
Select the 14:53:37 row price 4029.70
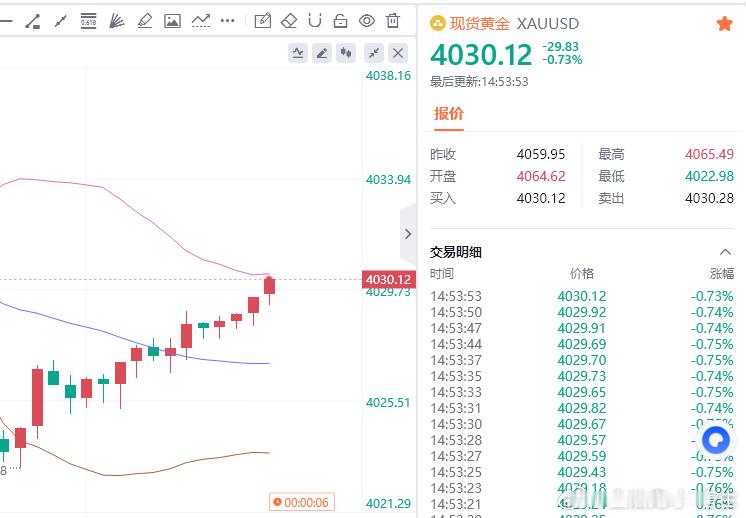click(x=582, y=361)
